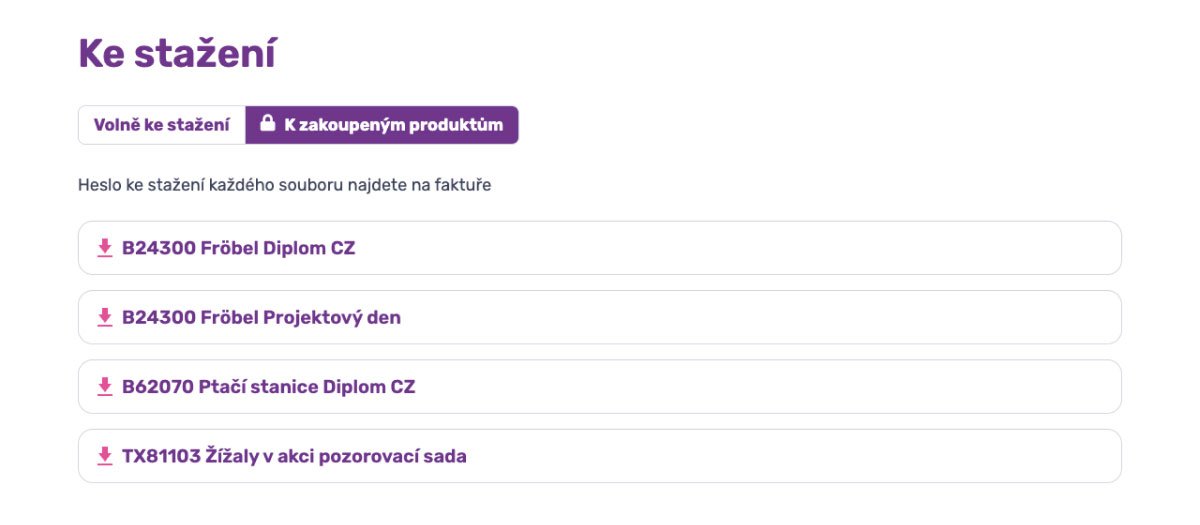
Task: Expand the Fröbel Projektový den row at its right end
Action: [1080, 317]
